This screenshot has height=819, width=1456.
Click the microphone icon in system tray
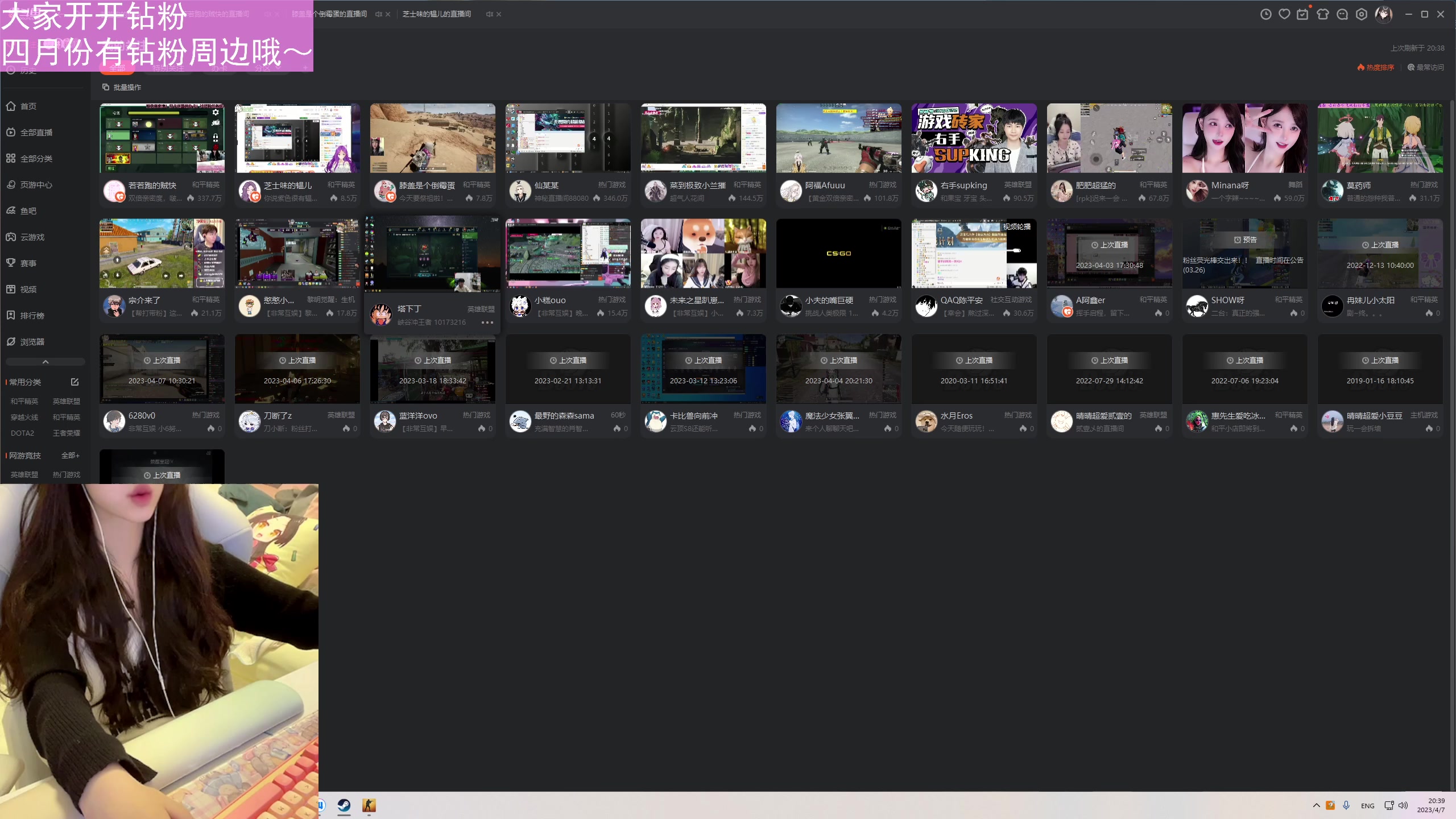pyautogui.click(x=1346, y=805)
